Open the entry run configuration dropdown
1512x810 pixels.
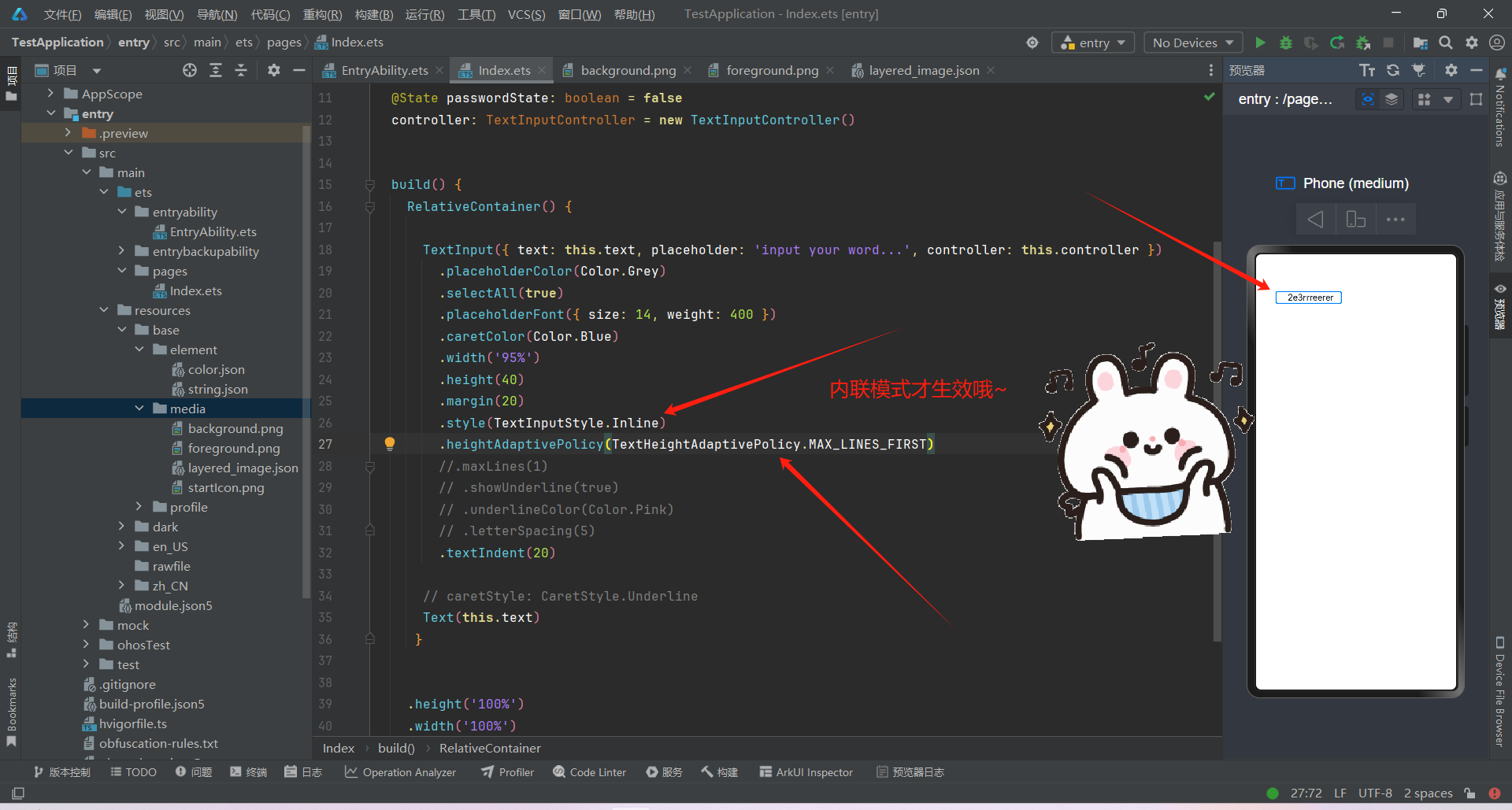1093,43
